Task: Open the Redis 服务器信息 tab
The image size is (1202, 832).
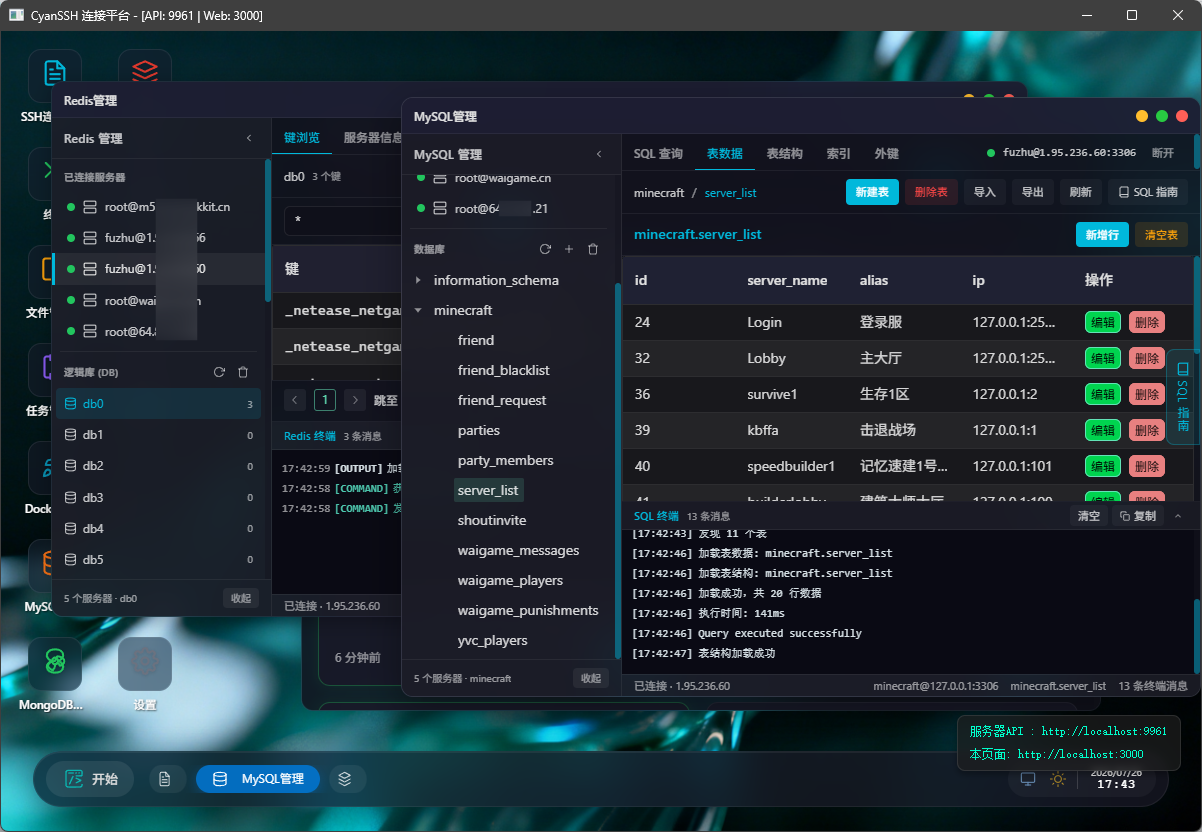Action: (372, 138)
